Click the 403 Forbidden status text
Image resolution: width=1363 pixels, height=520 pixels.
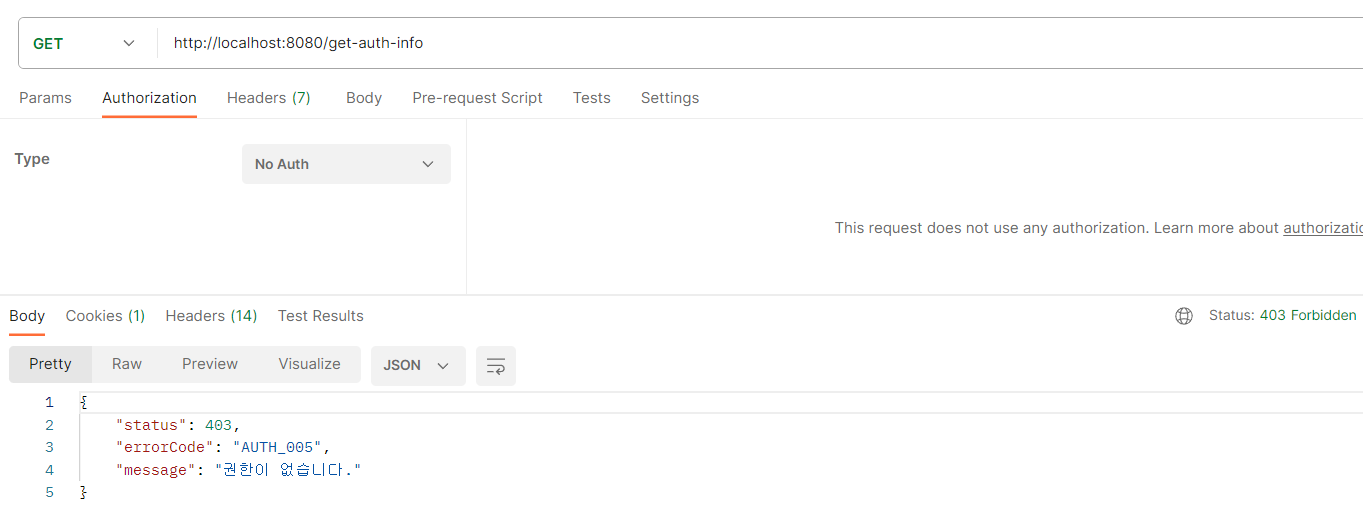point(1308,316)
